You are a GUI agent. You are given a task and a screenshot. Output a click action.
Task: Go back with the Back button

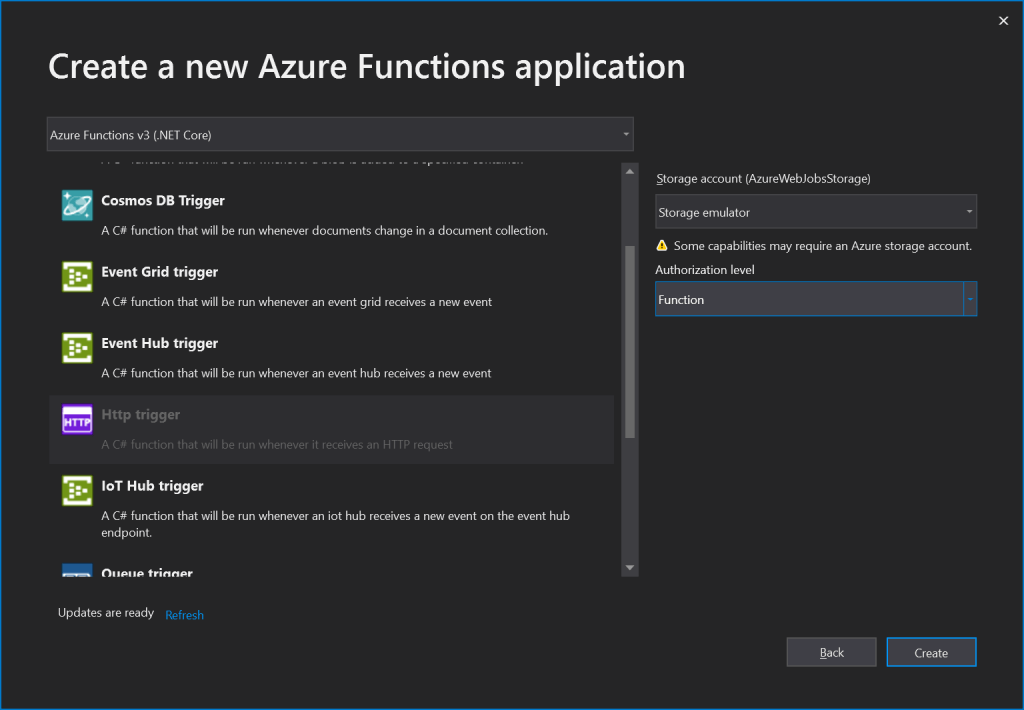[831, 653]
